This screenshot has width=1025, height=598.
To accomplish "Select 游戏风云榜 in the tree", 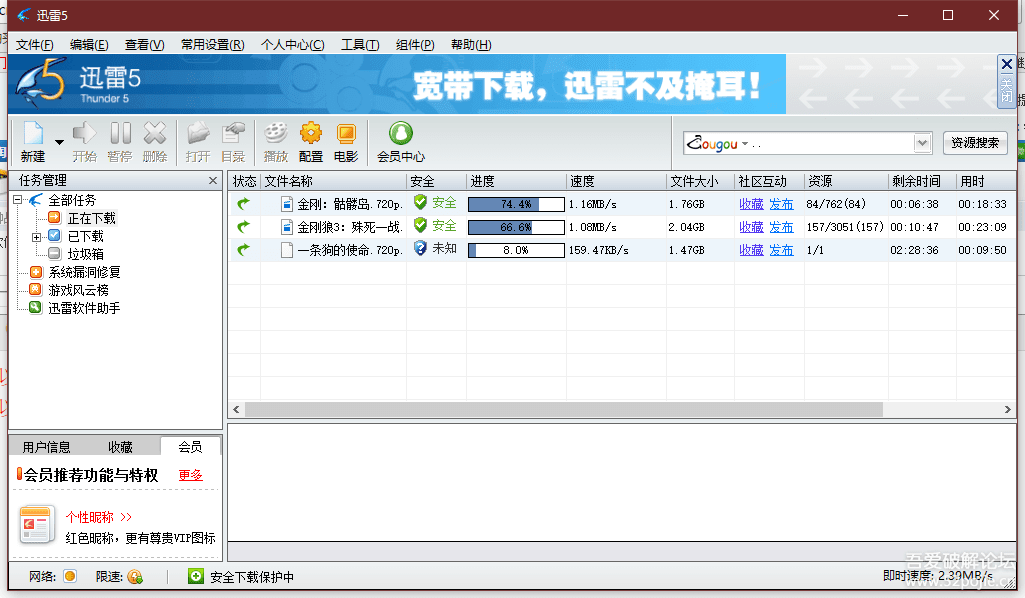I will (x=78, y=290).
